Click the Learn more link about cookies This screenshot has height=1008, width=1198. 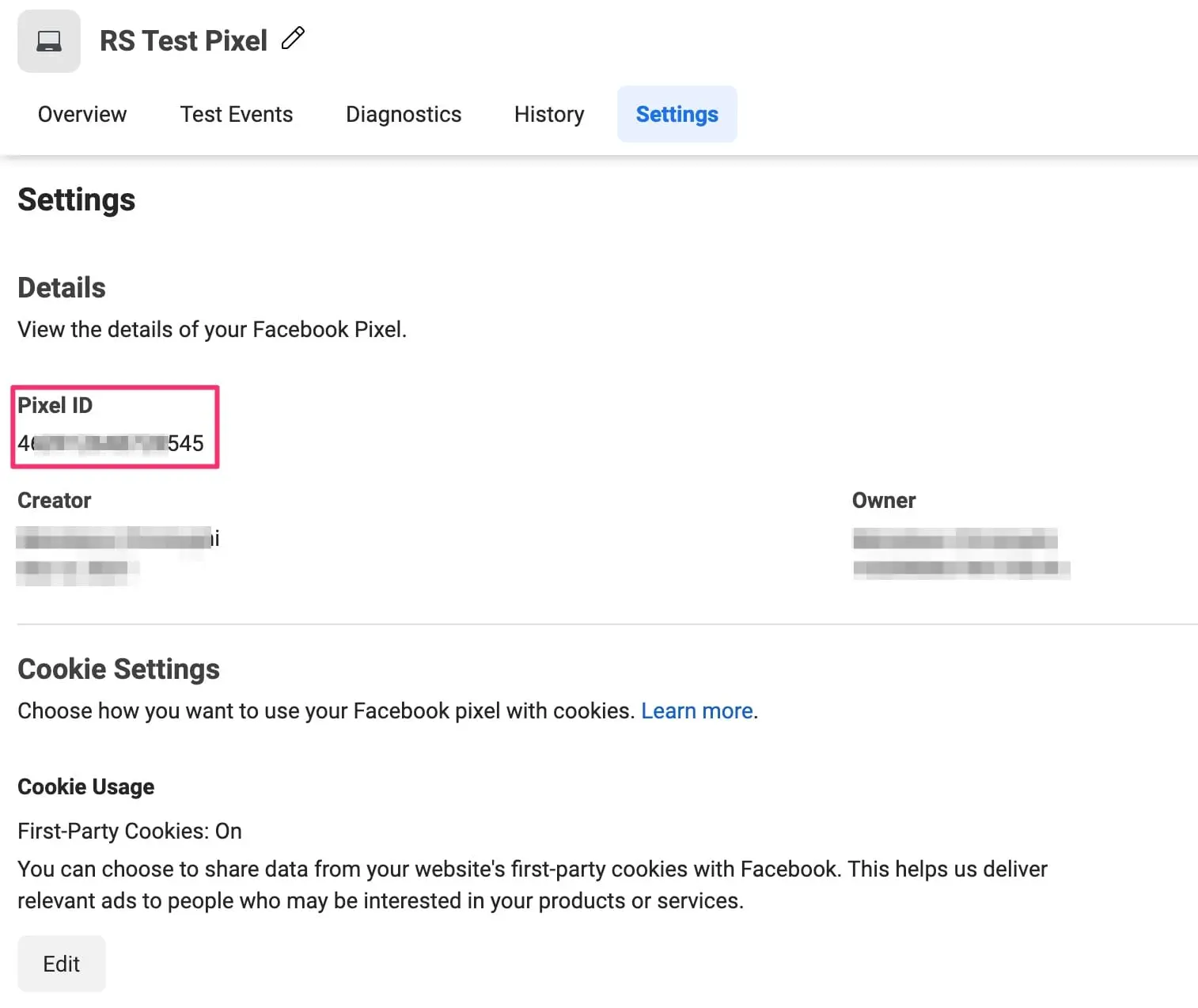coord(696,711)
